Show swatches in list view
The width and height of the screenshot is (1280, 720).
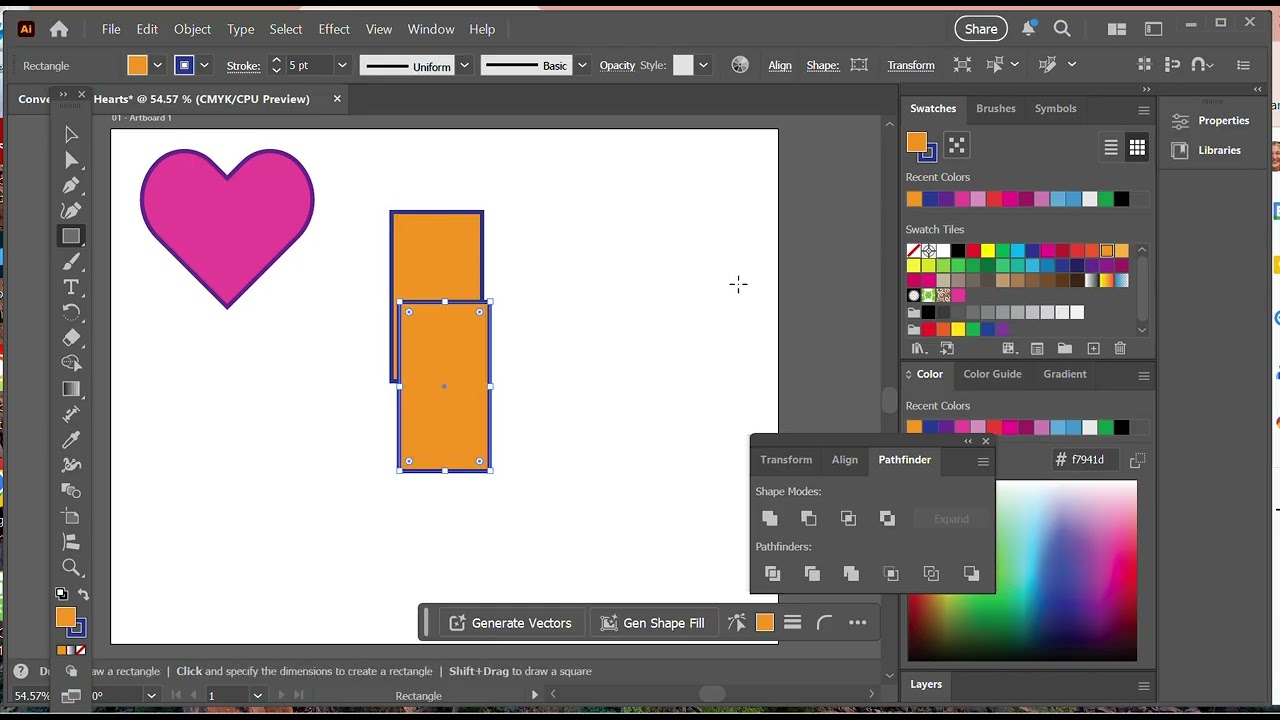click(1111, 147)
